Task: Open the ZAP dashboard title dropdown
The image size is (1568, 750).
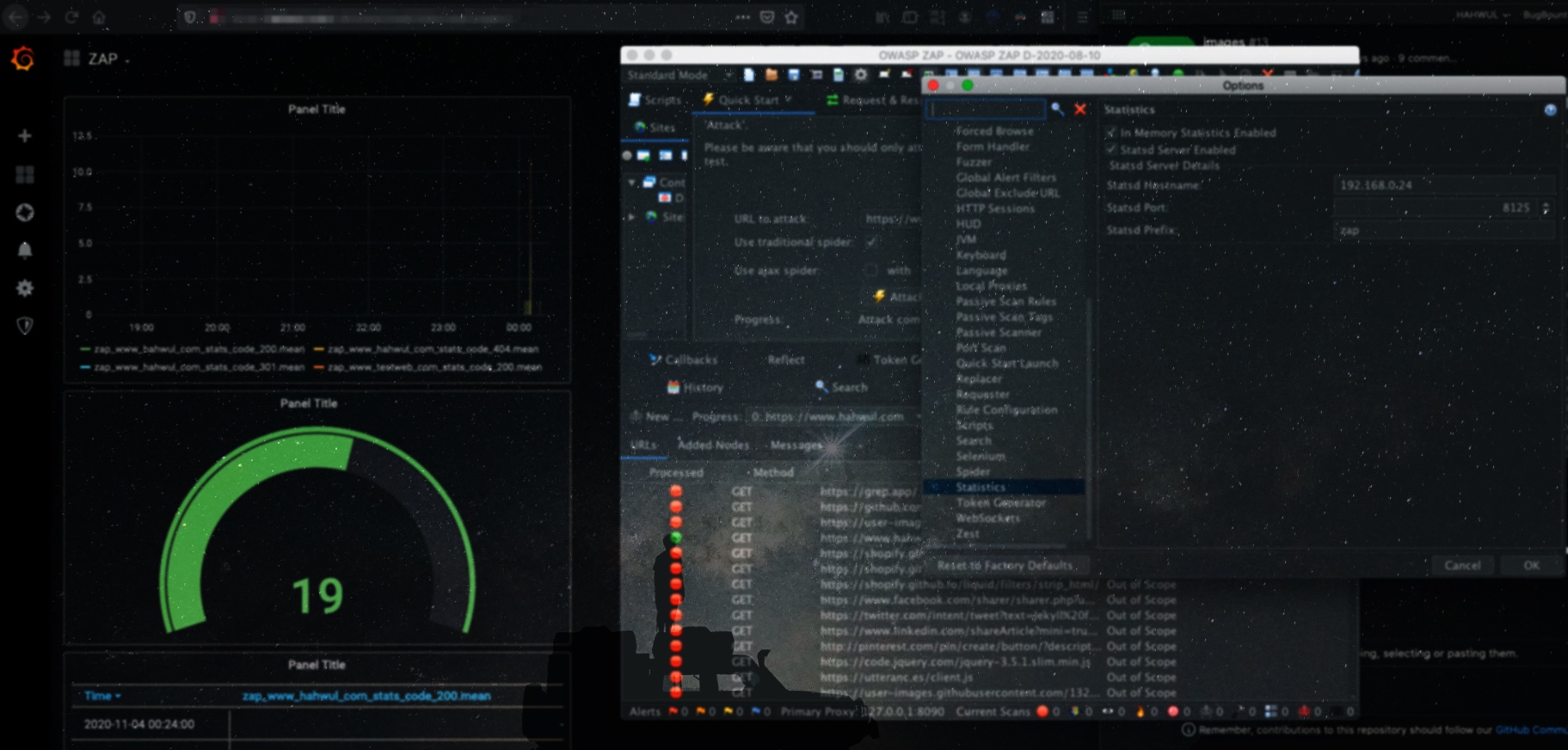Action: click(109, 58)
